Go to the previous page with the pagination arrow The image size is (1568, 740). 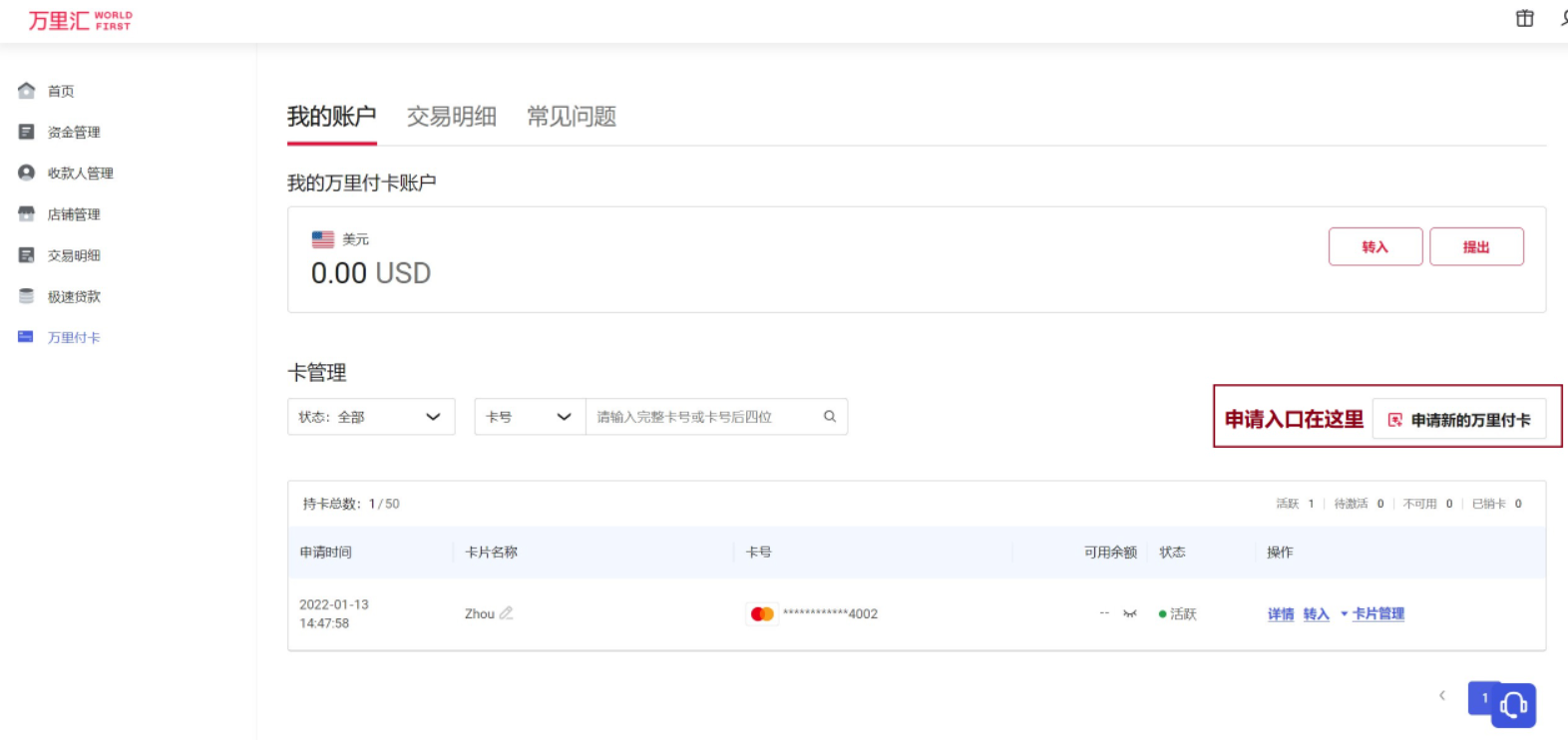1442,696
